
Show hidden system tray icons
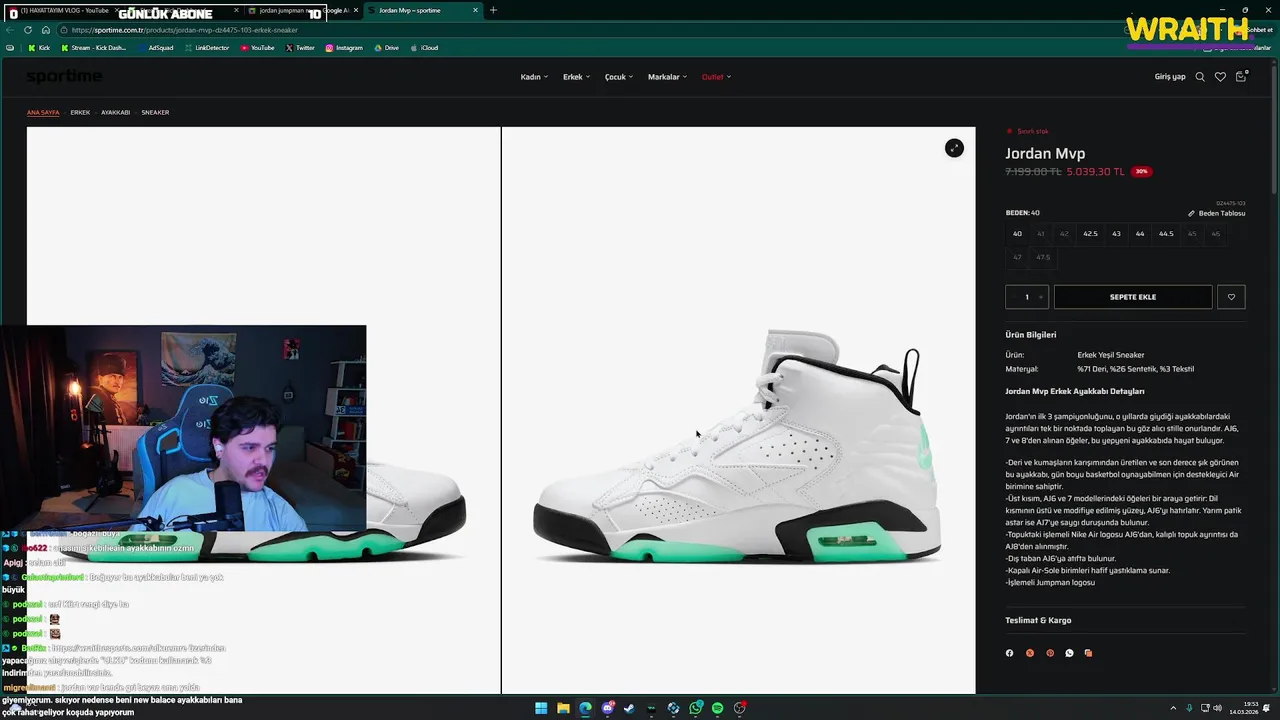pyautogui.click(x=1173, y=708)
